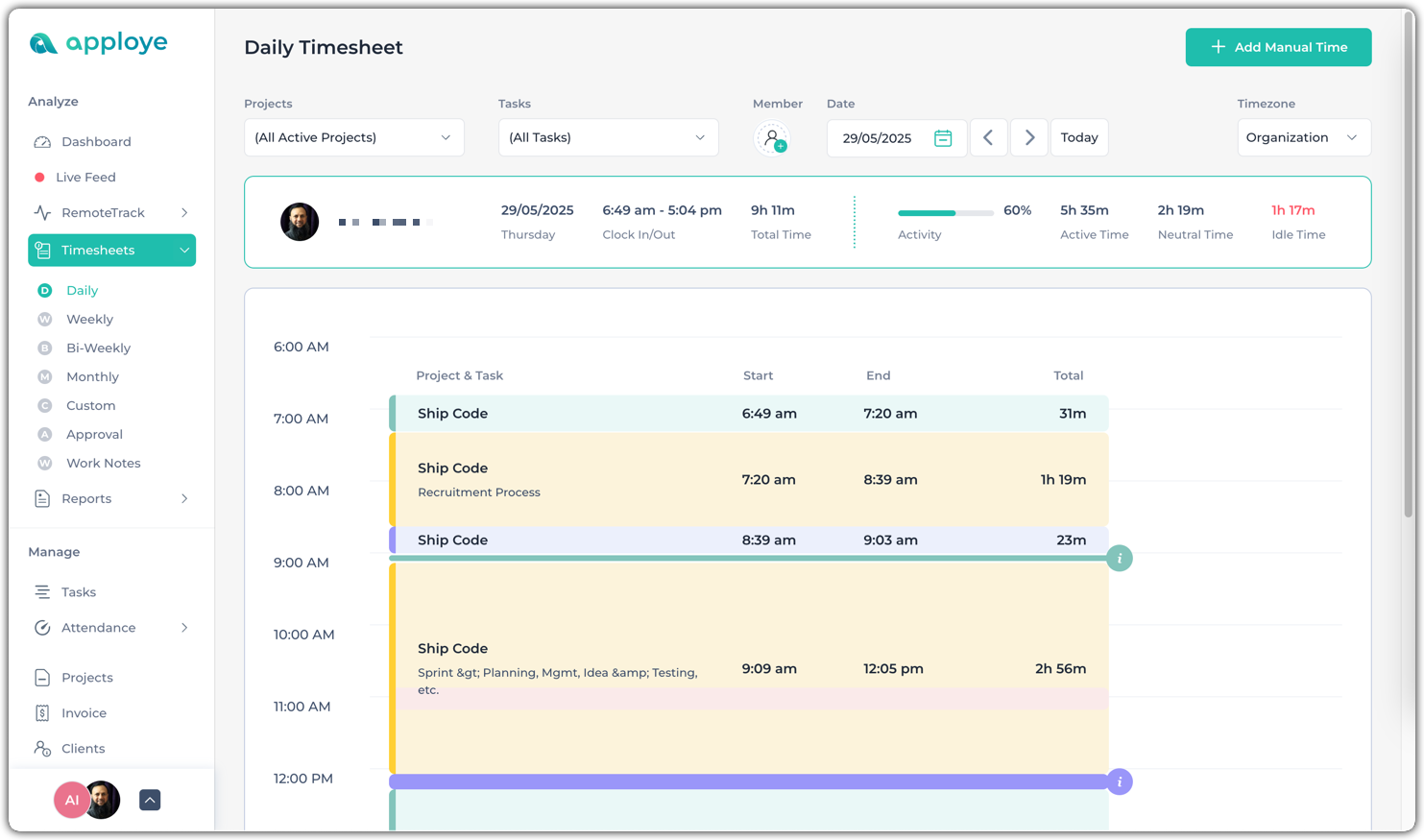The height and width of the screenshot is (840, 1424).
Task: Click the Attendance clock-check icon
Action: (42, 628)
